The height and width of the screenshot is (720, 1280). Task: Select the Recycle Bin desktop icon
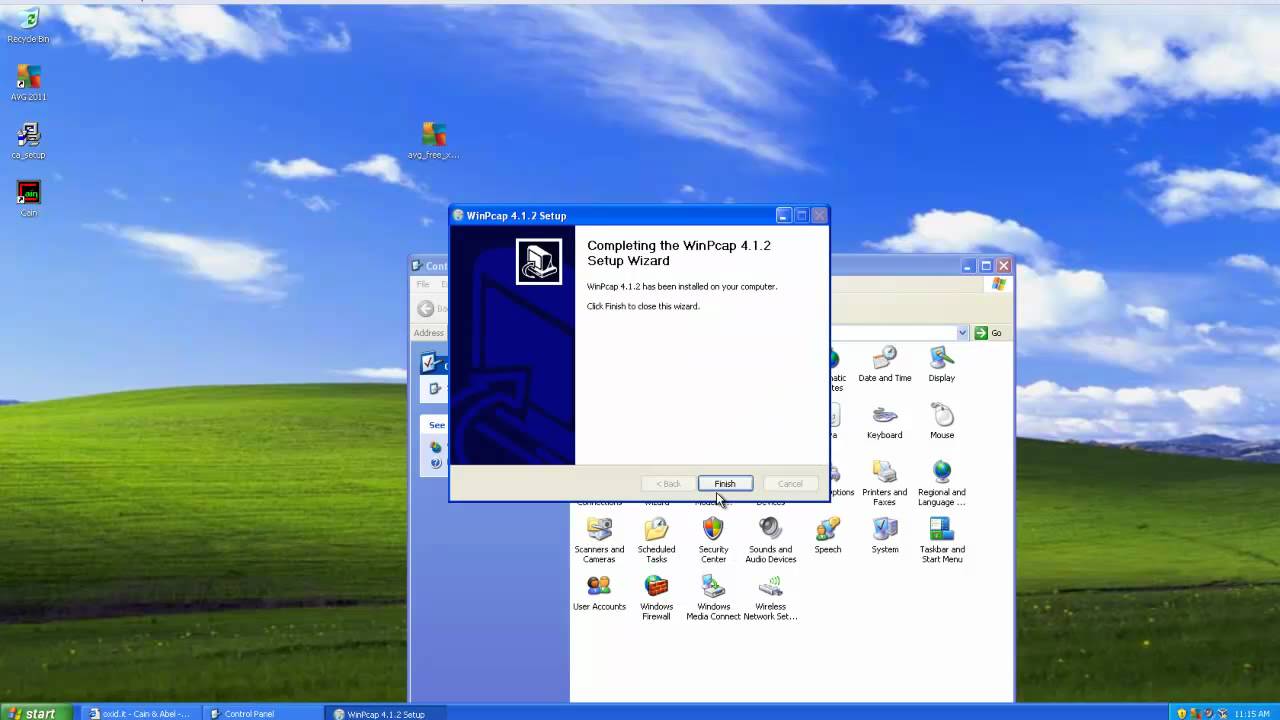pos(28,26)
